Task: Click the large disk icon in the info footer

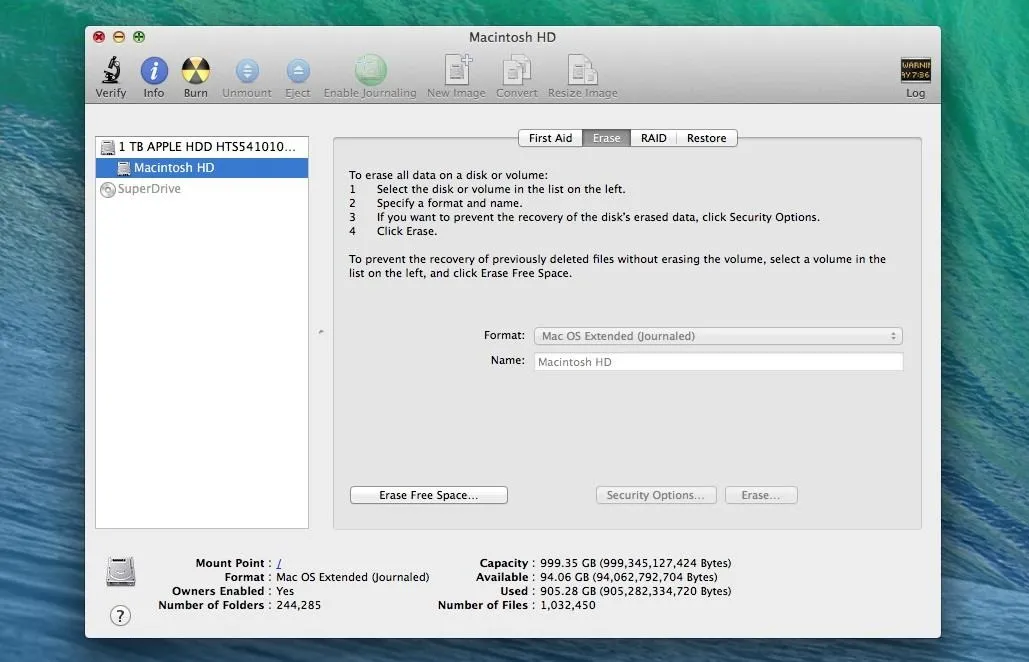Action: click(x=121, y=571)
